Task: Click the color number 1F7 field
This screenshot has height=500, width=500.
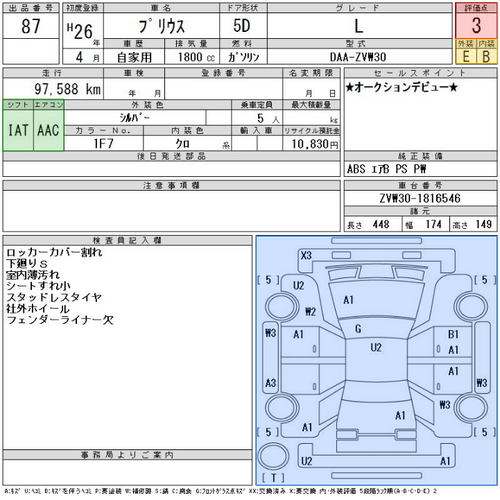Action: 104,143
